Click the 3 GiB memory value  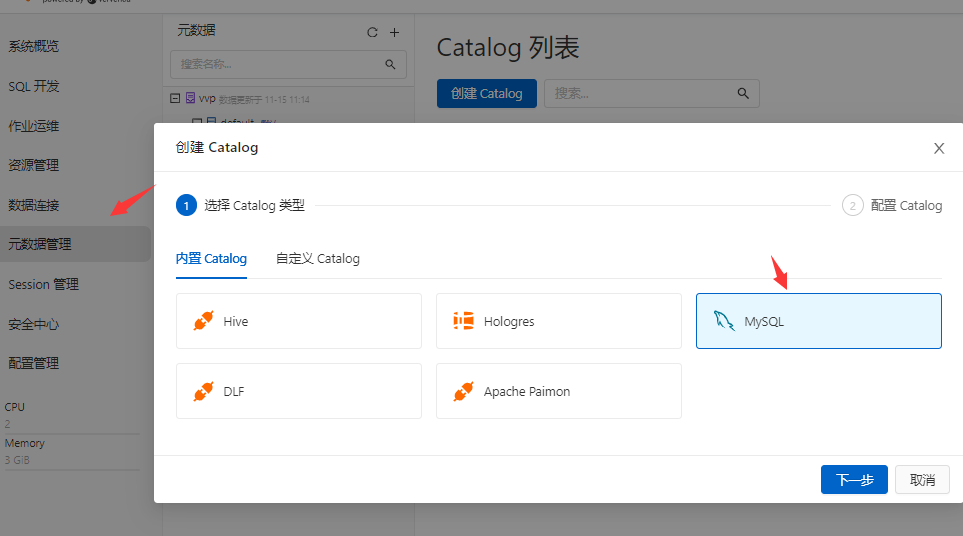coord(17,460)
